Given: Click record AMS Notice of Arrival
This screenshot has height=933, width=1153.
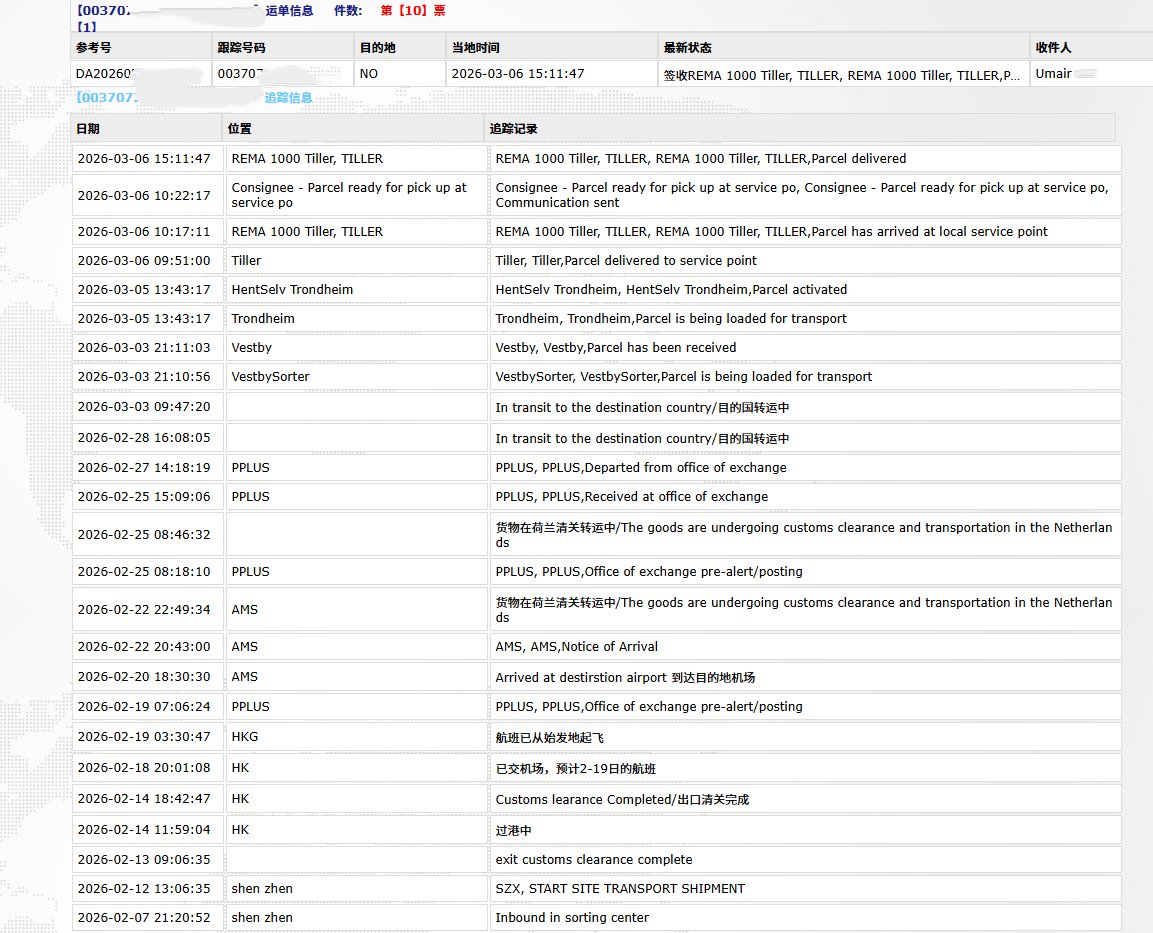Looking at the screenshot, I should tap(805, 646).
